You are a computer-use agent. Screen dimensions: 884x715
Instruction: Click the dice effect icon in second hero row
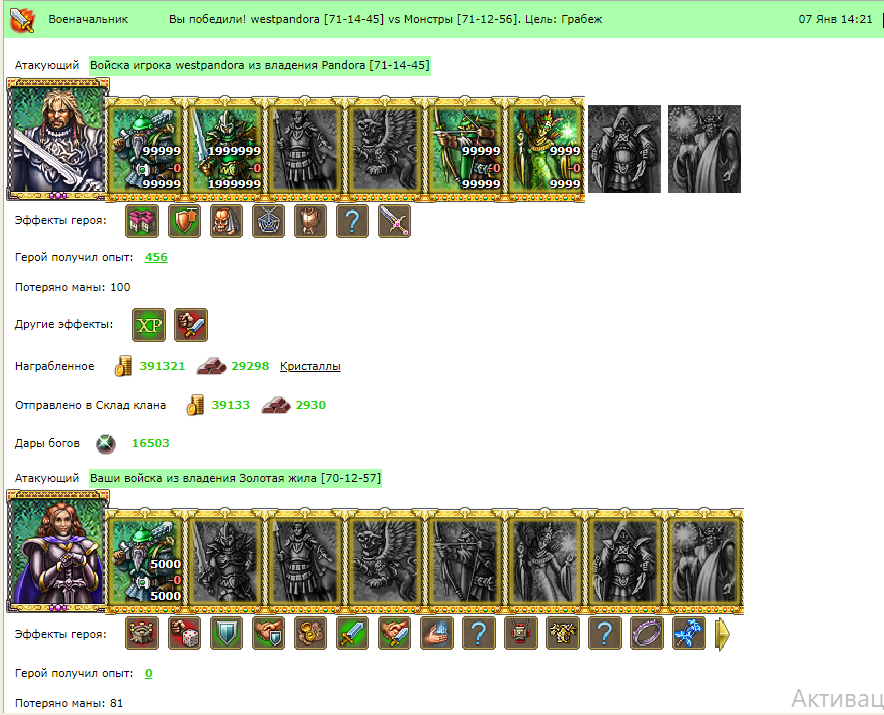[184, 633]
